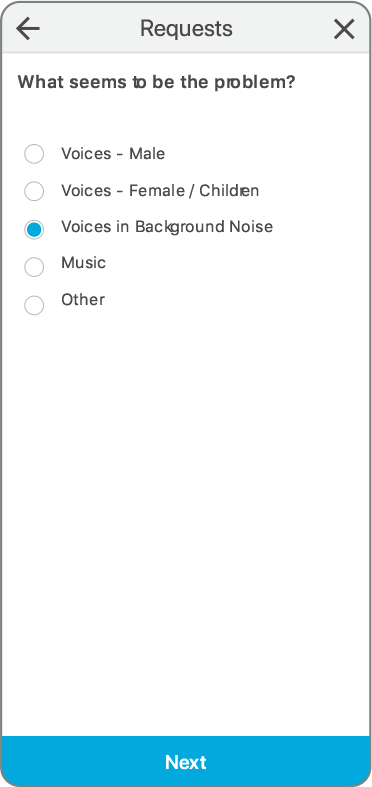Return to the previous Requests page
This screenshot has height=787, width=372.
[28, 29]
